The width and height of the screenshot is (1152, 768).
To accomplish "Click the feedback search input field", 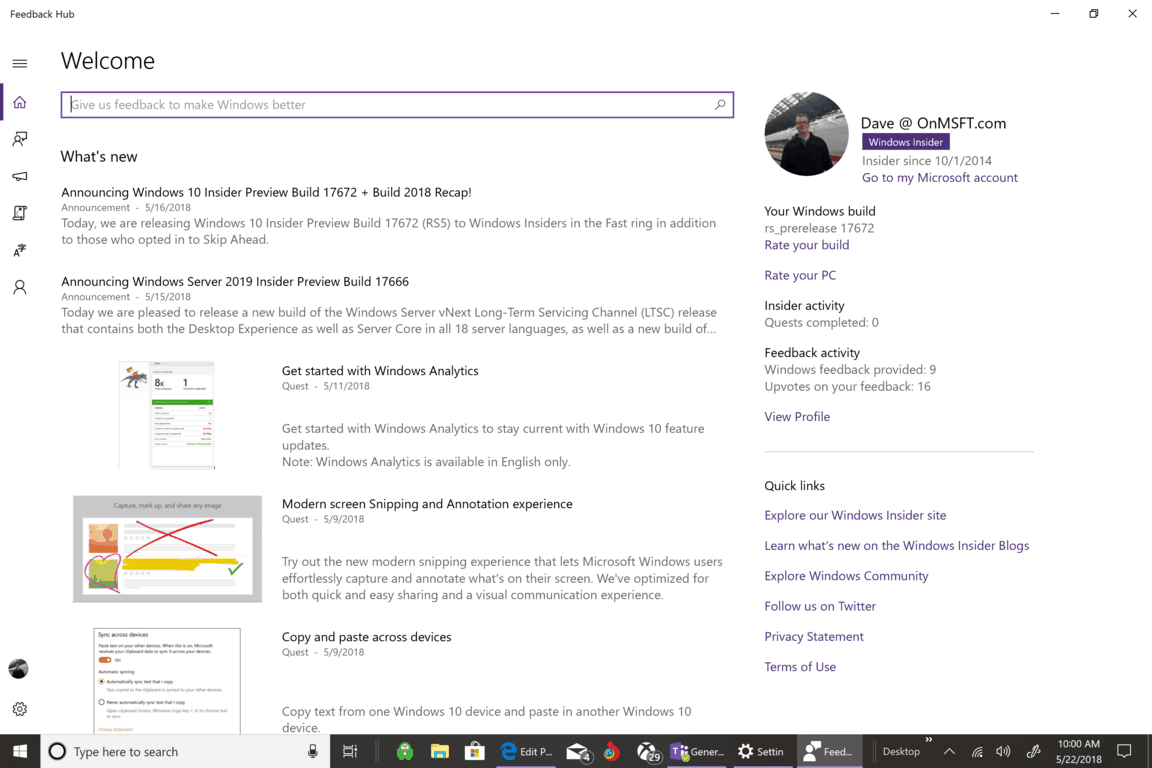I will pos(397,104).
